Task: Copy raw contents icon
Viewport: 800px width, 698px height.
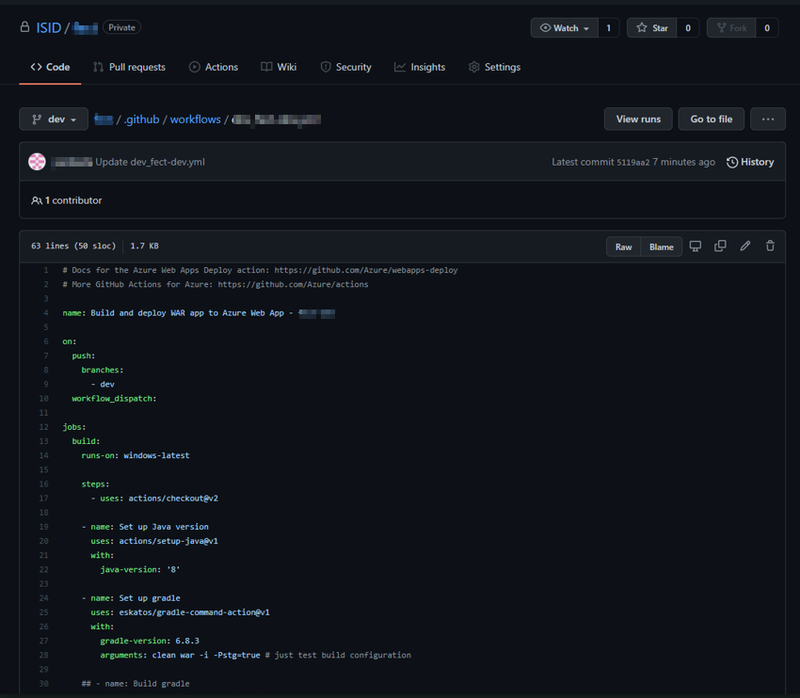Action: point(720,246)
